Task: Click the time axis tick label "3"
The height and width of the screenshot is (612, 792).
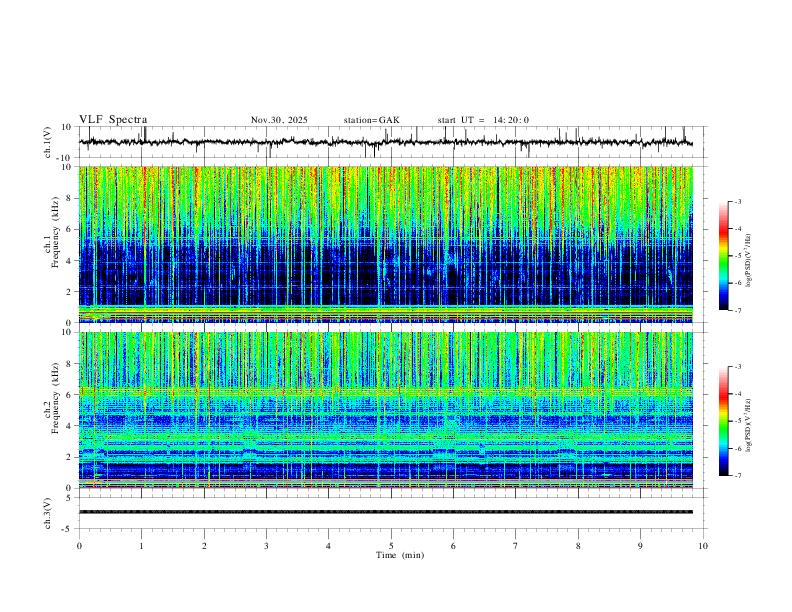Action: pyautogui.click(x=266, y=546)
